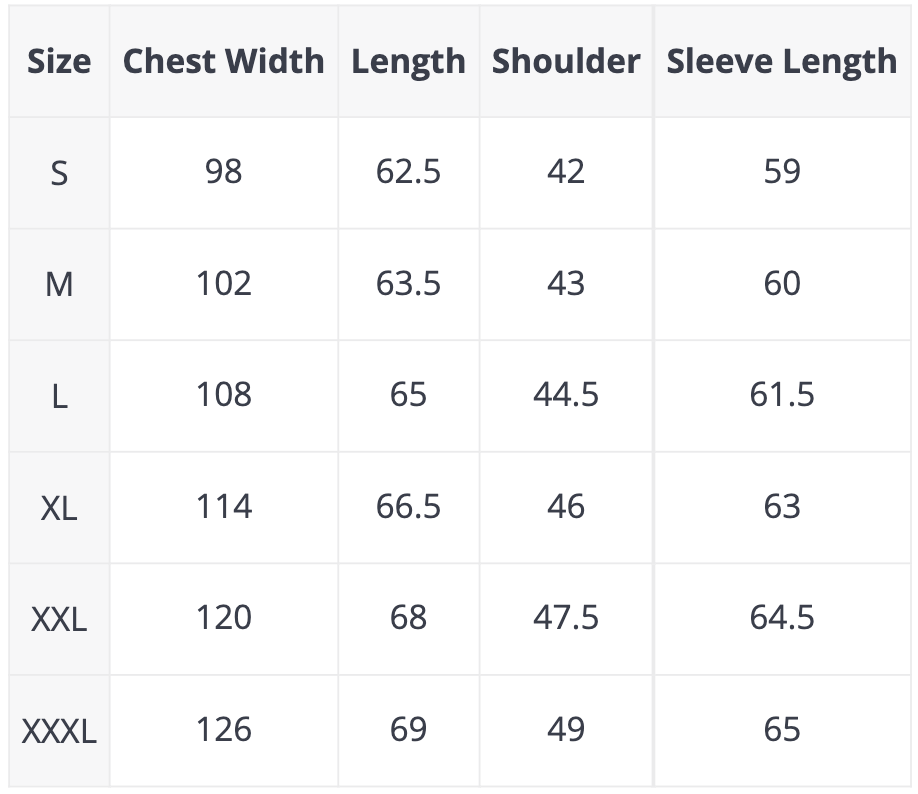Click the 63.5 length cell
This screenshot has width=918, height=794.
[408, 284]
